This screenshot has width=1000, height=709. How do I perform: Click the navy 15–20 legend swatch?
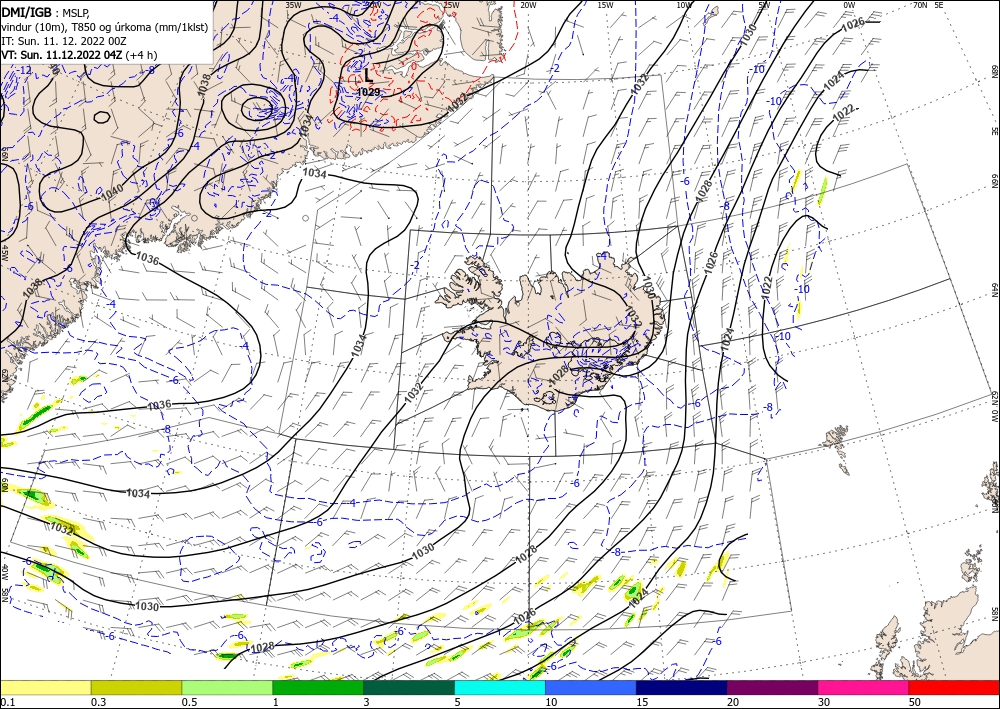pos(682,687)
